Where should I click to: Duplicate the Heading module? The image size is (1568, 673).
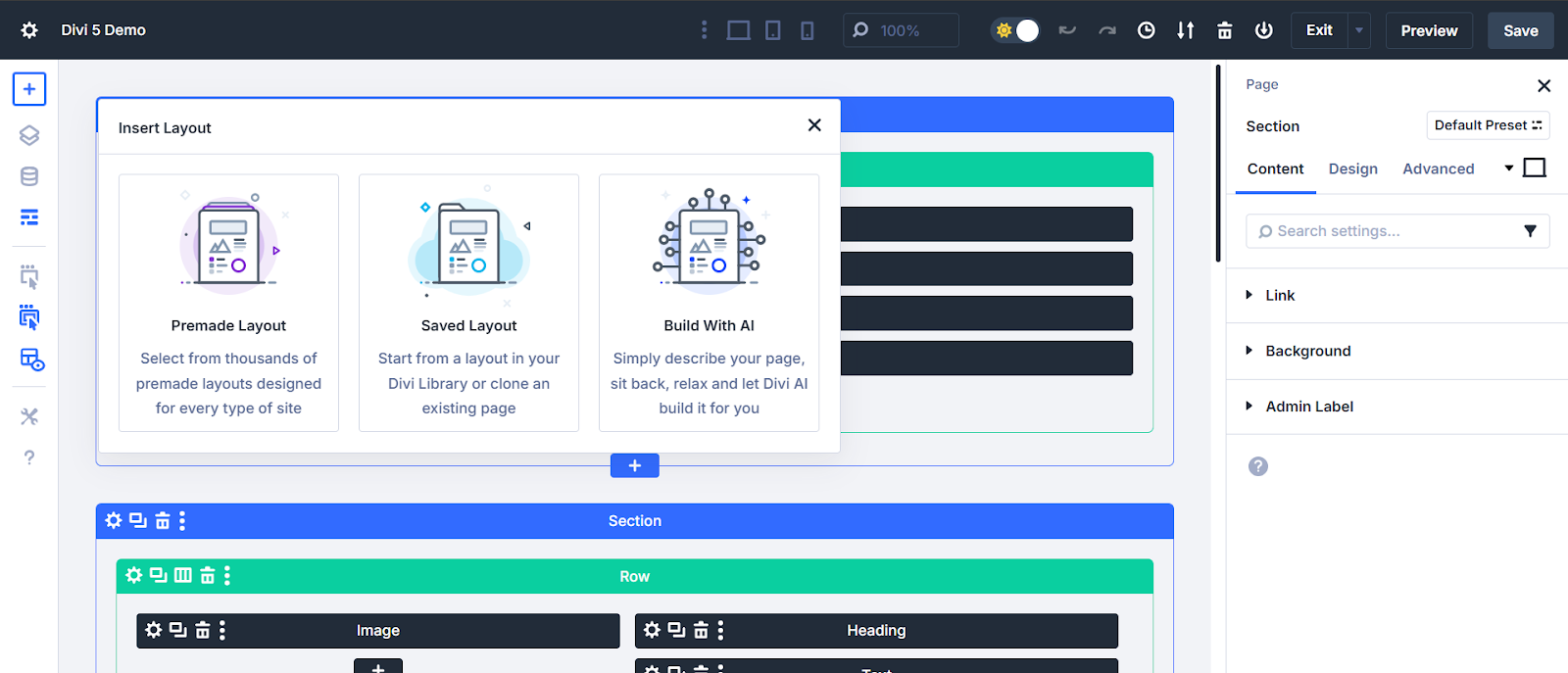point(677,630)
